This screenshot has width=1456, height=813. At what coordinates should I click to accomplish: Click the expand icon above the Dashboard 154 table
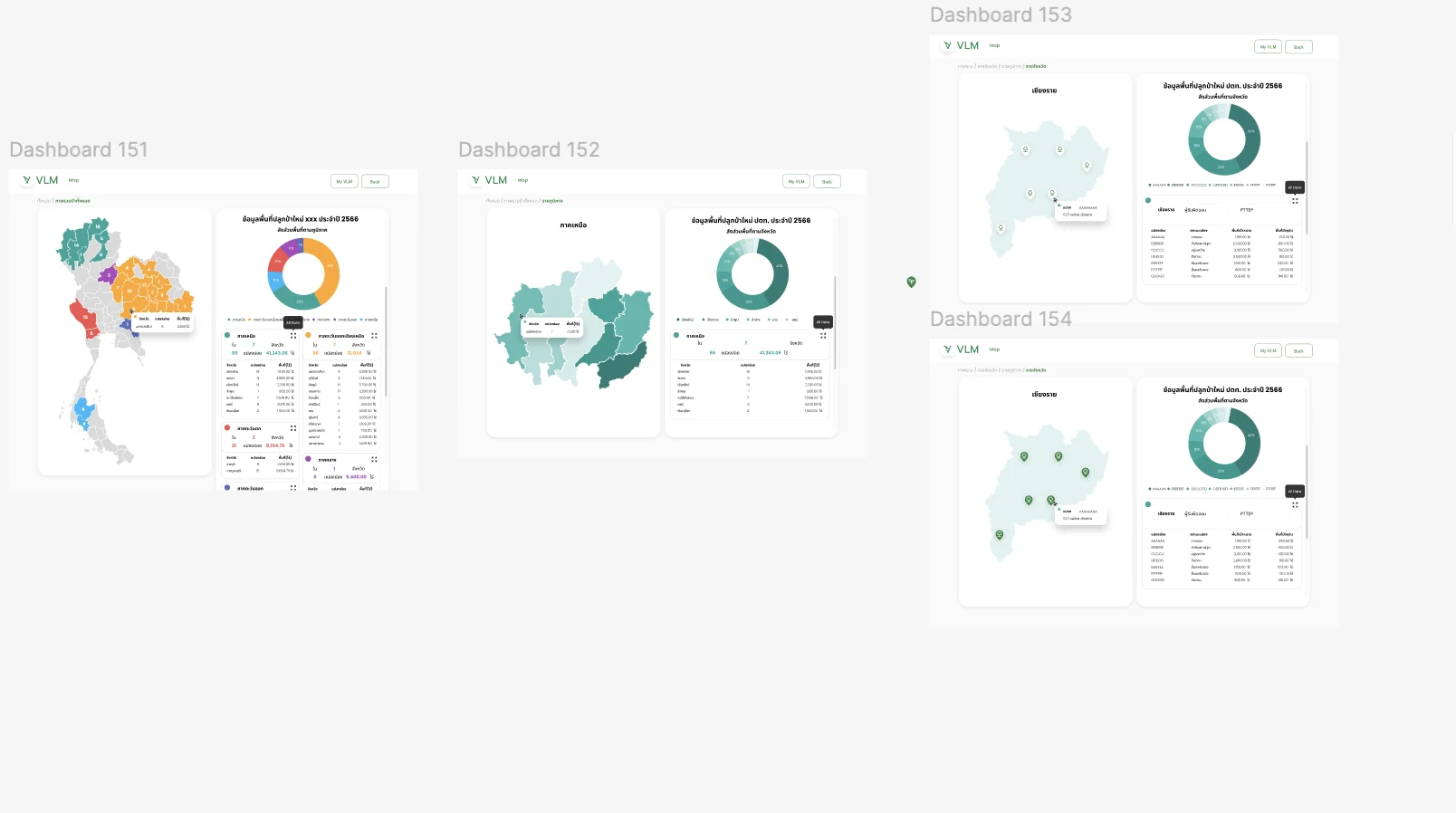pyautogui.click(x=1295, y=505)
